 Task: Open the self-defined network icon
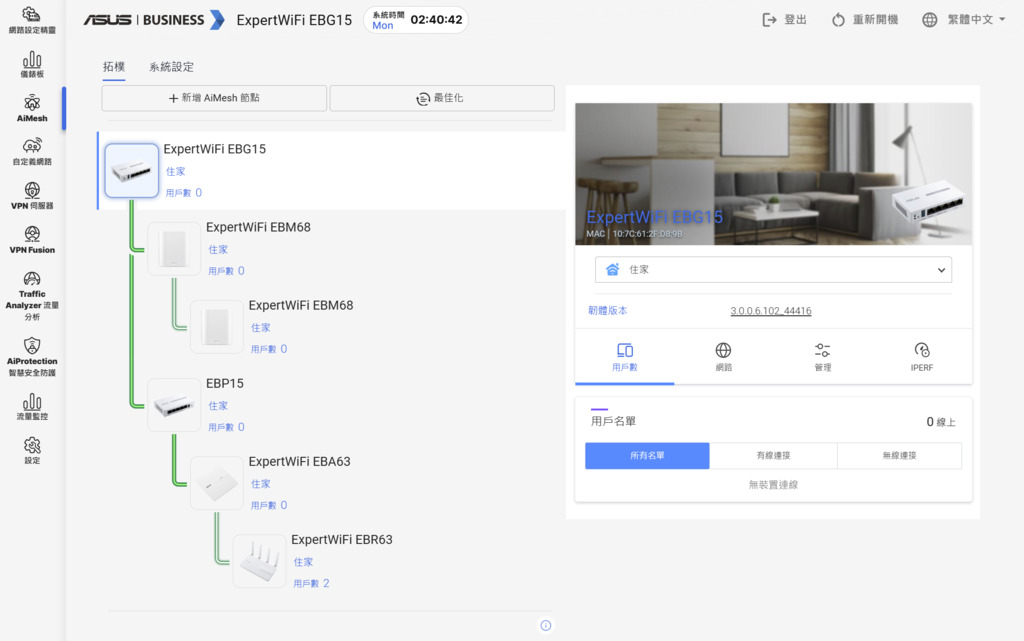pyautogui.click(x=32, y=146)
